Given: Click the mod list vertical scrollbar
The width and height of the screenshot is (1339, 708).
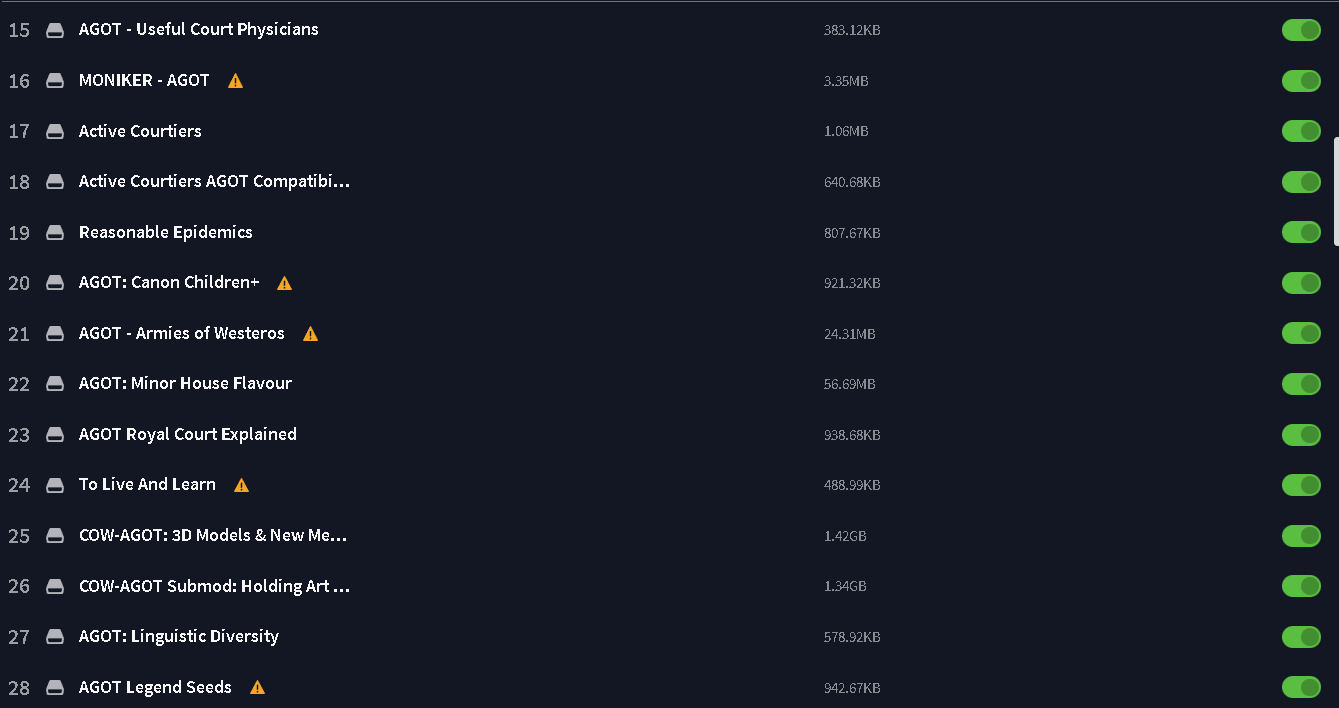Looking at the screenshot, I should [1335, 190].
